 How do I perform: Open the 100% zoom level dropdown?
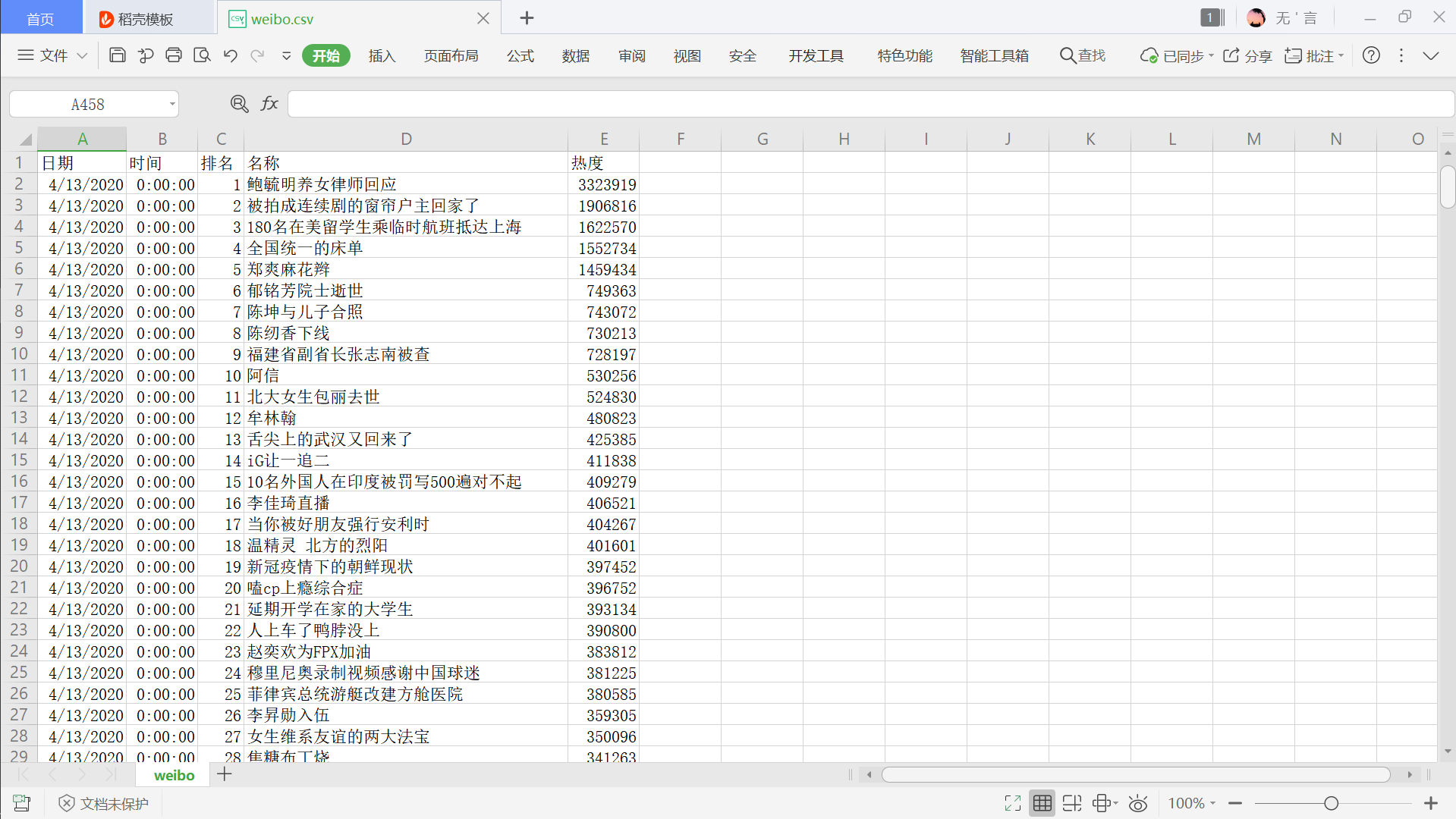(x=1191, y=804)
